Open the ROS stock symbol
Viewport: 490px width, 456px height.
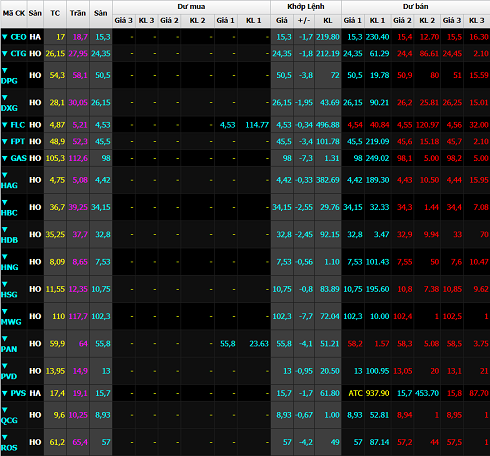pyautogui.click(x=9, y=448)
